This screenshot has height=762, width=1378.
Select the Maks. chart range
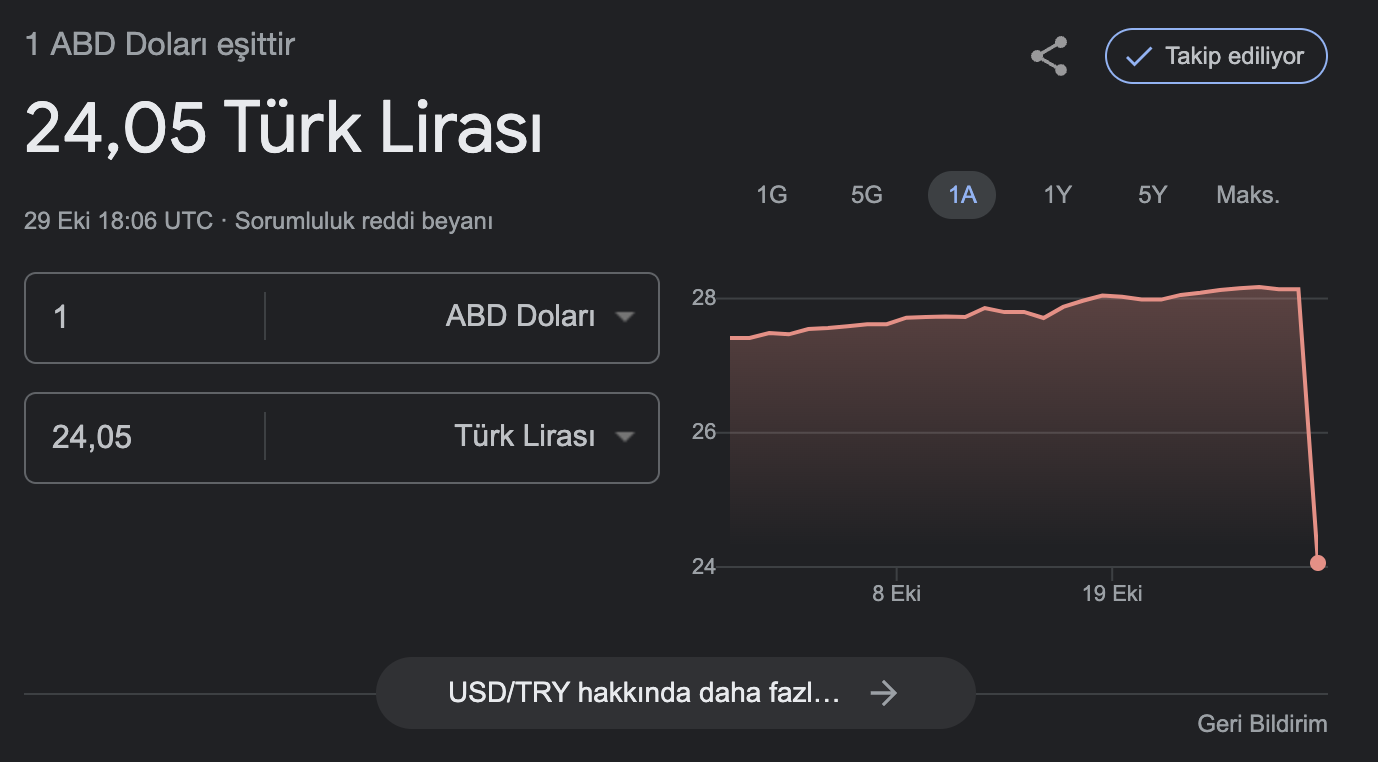[1248, 195]
